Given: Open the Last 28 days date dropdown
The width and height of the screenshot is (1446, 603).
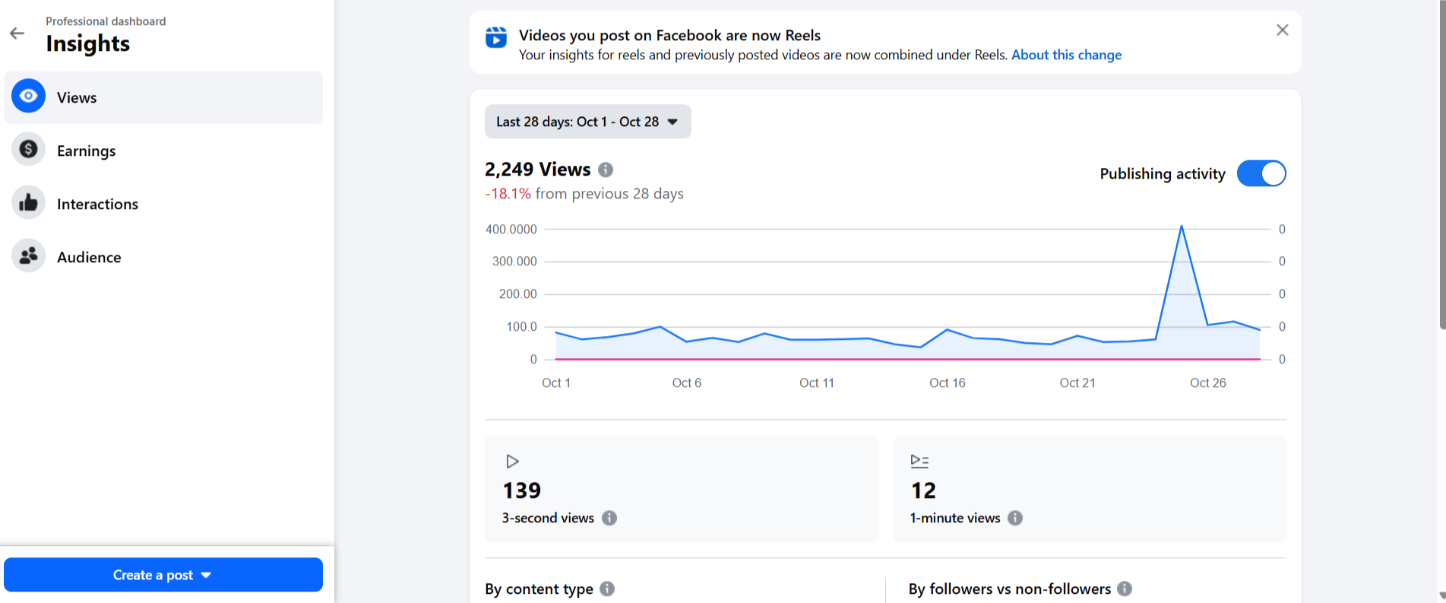Looking at the screenshot, I should (588, 121).
